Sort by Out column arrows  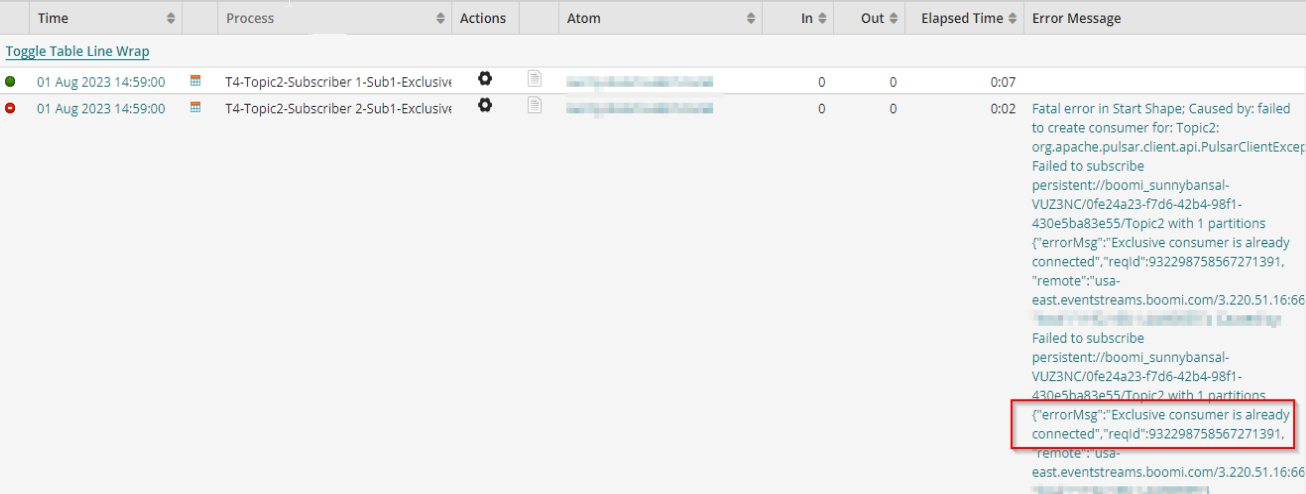(893, 18)
